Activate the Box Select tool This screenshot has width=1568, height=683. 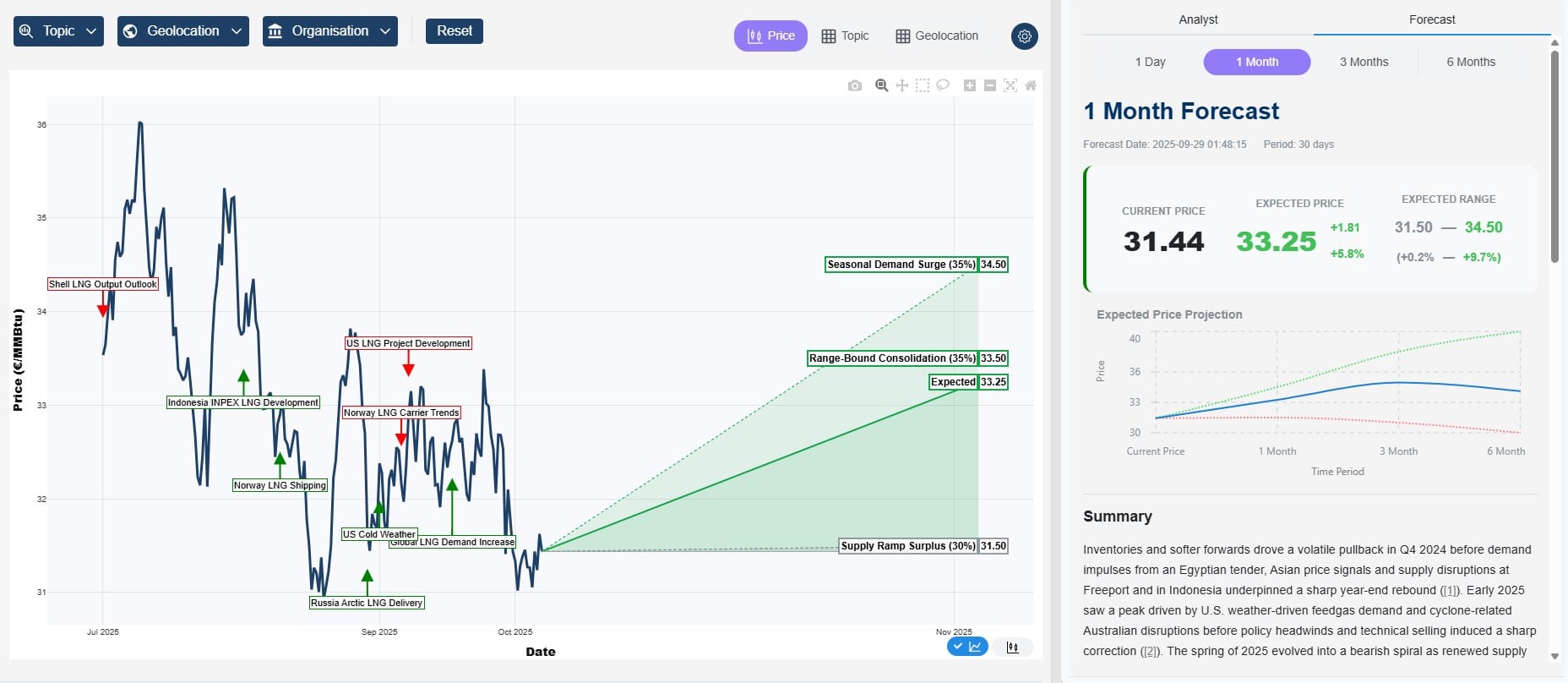coord(923,85)
